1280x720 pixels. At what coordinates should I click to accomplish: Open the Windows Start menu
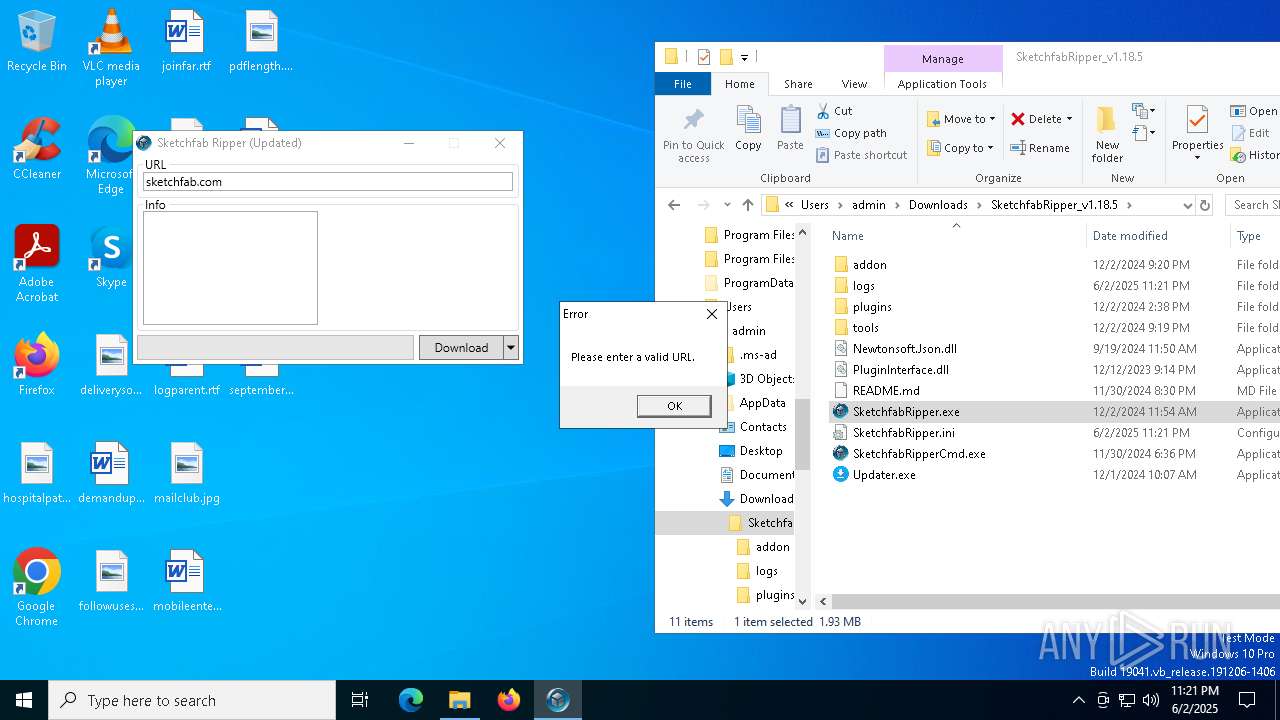pyautogui.click(x=24, y=700)
